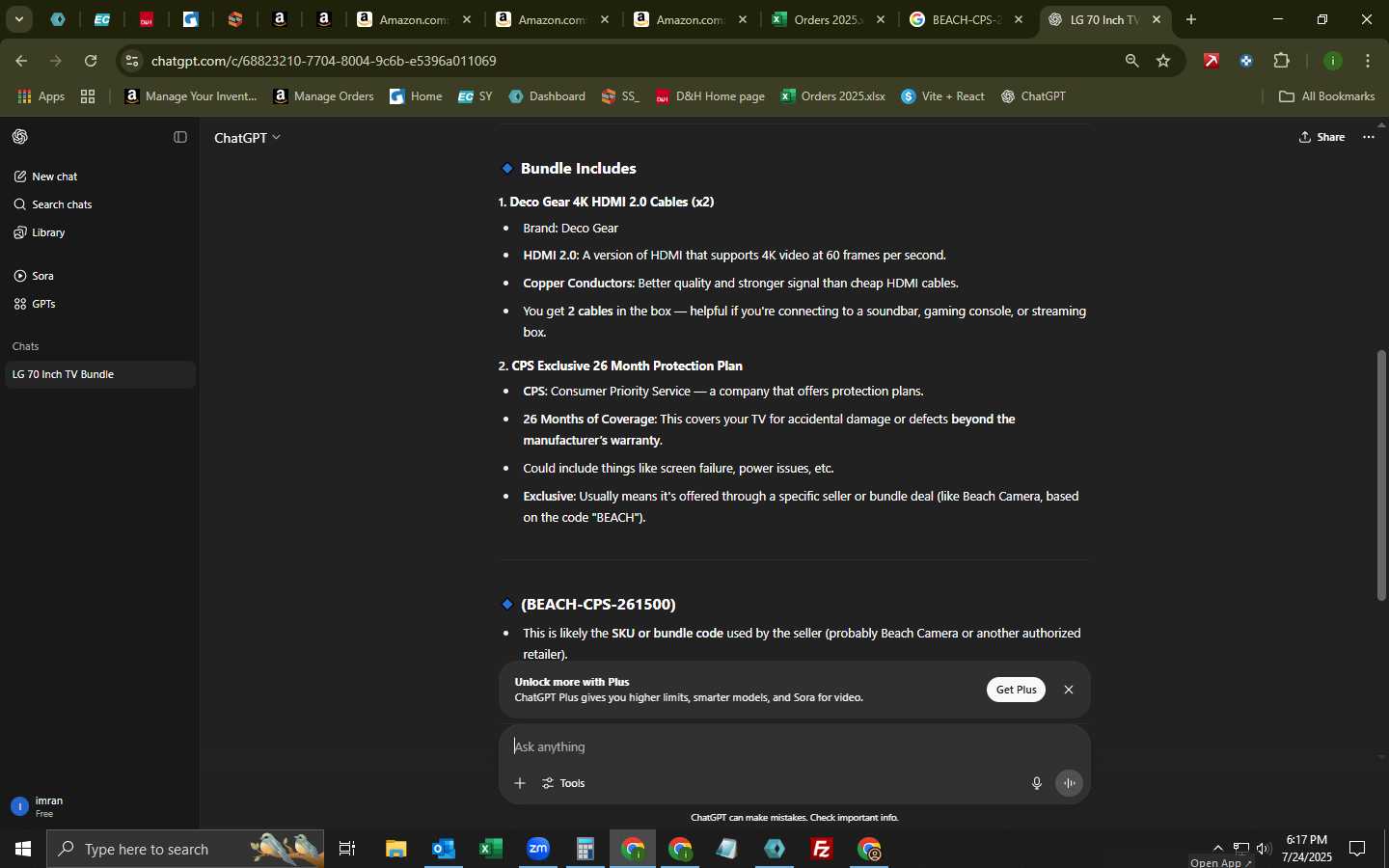The image size is (1389, 868).
Task: Click the page vertical scrollbar thumb
Action: [x=1381, y=475]
